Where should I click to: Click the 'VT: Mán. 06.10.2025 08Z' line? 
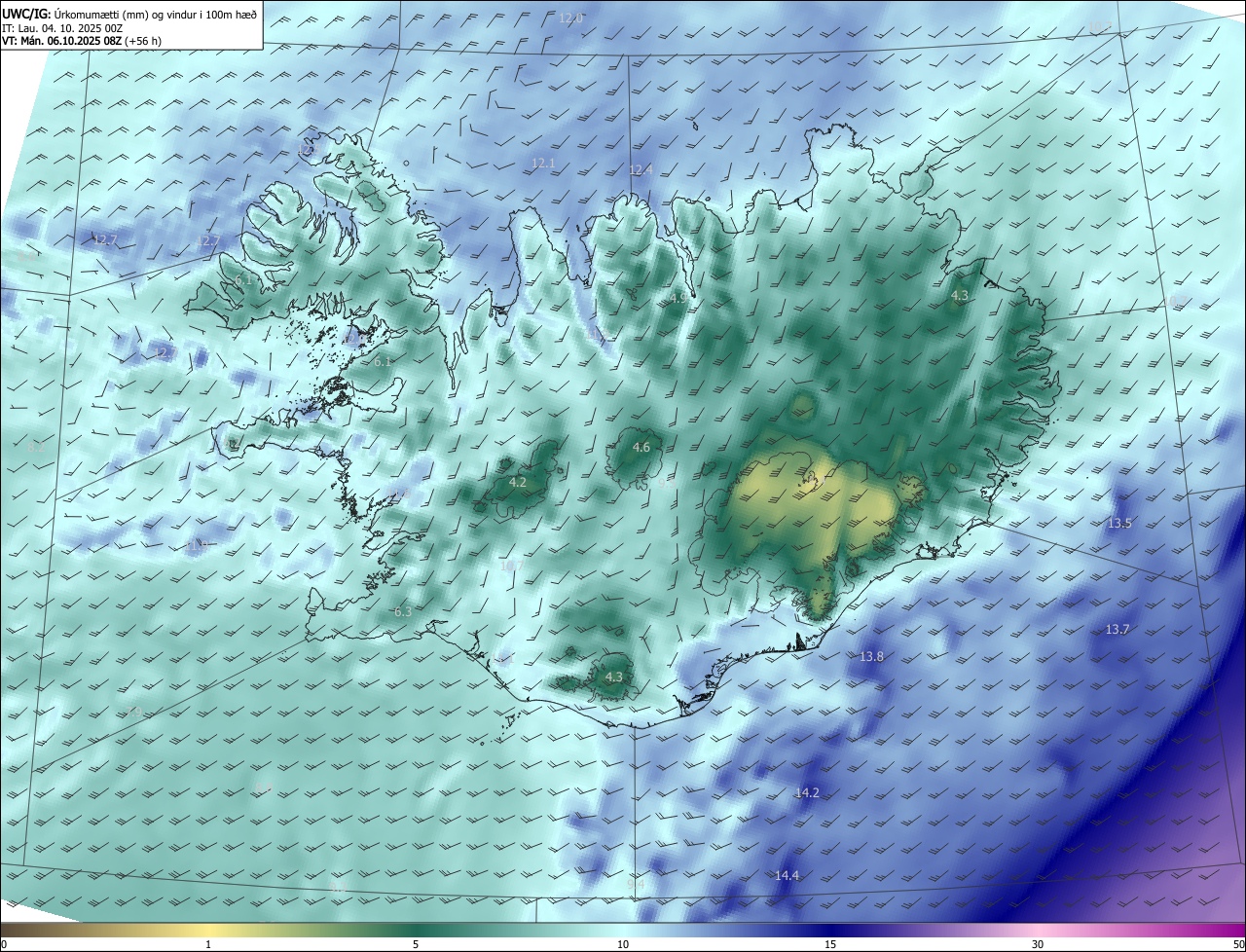pos(61,41)
